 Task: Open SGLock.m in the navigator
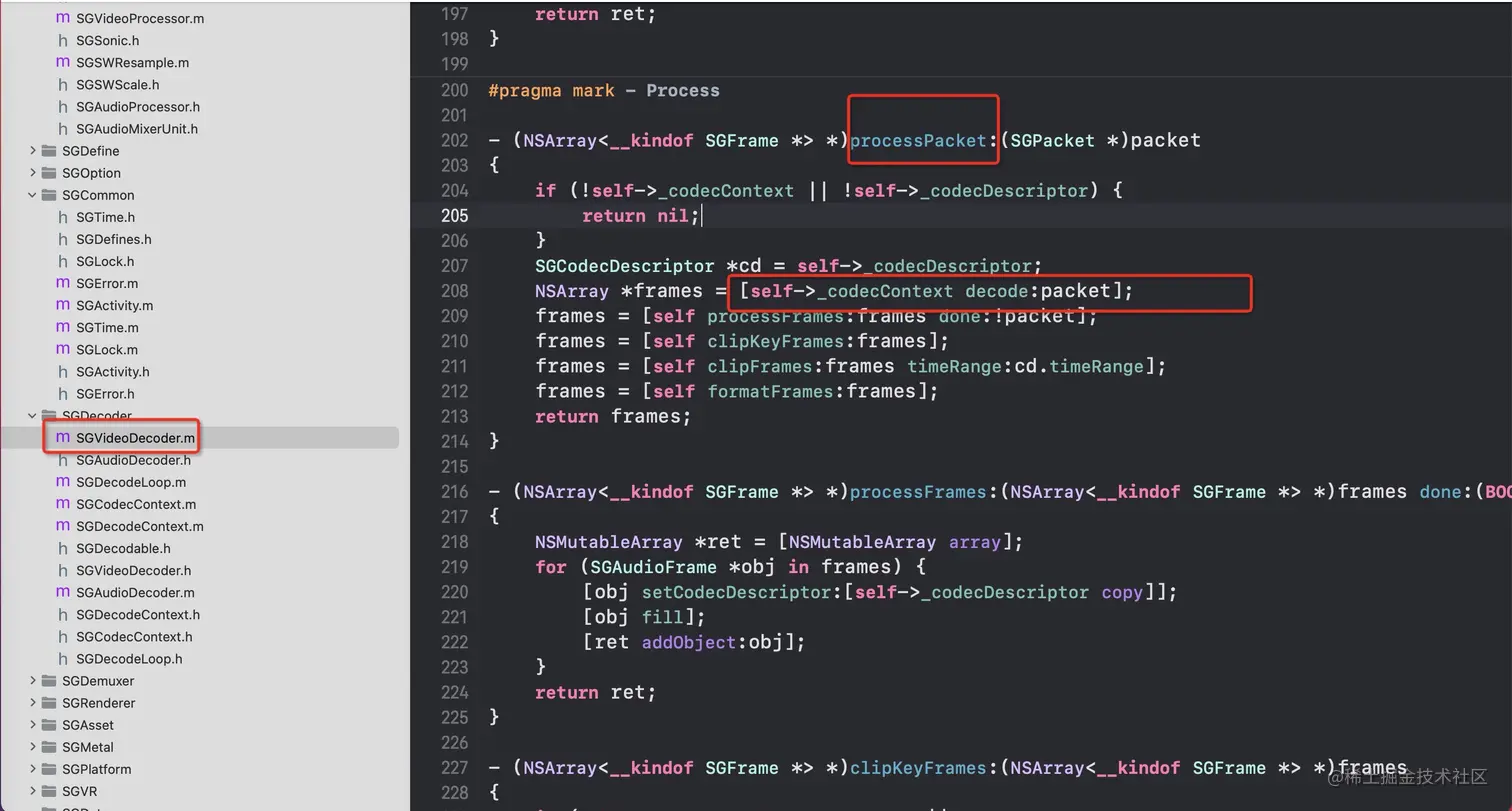[107, 349]
